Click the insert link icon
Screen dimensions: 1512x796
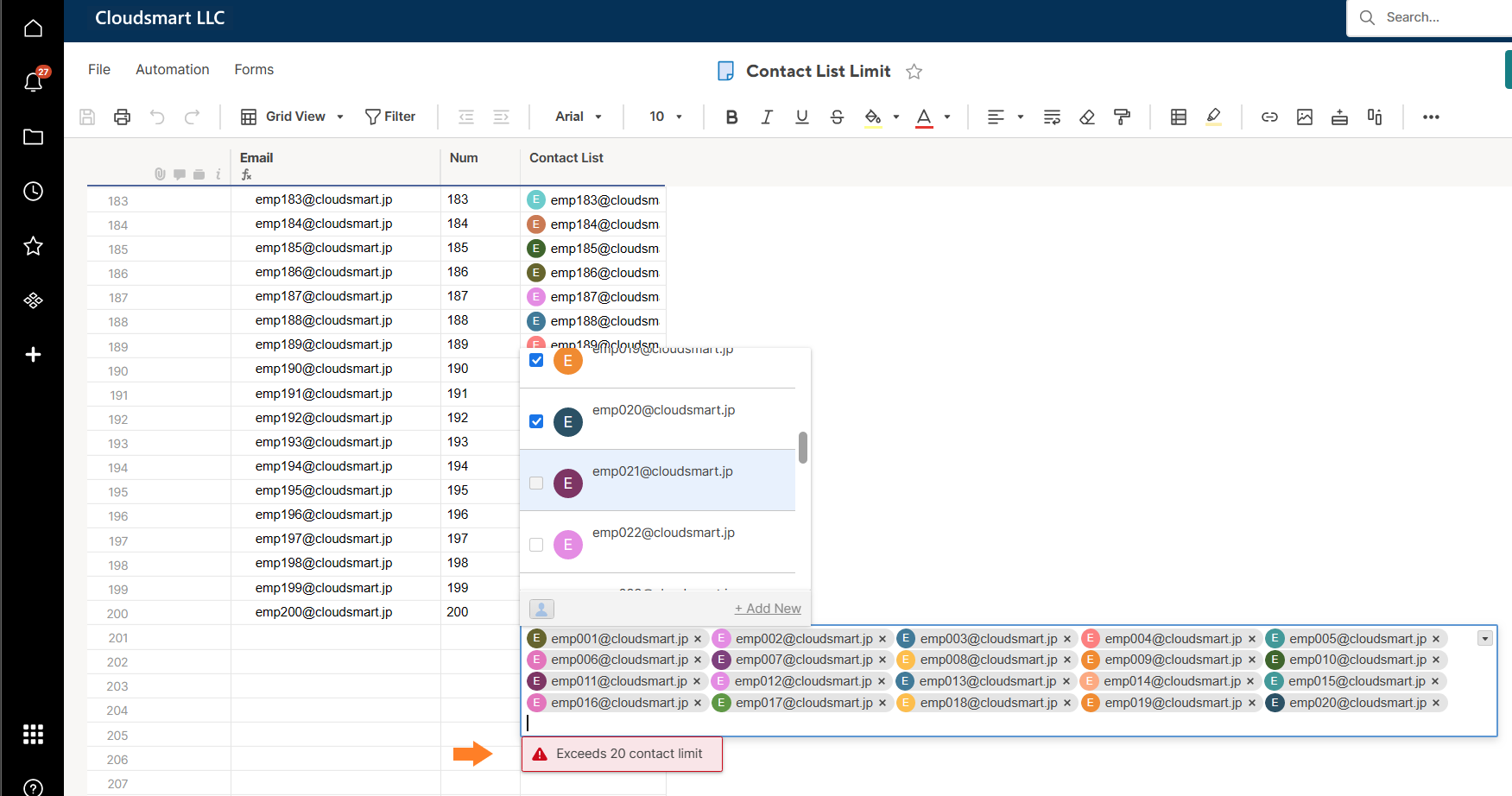click(x=1269, y=117)
